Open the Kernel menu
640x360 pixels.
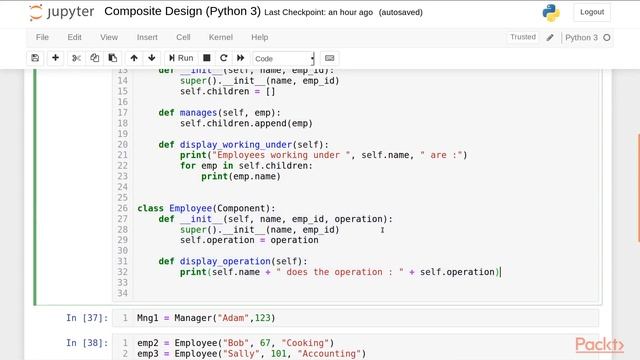221,37
